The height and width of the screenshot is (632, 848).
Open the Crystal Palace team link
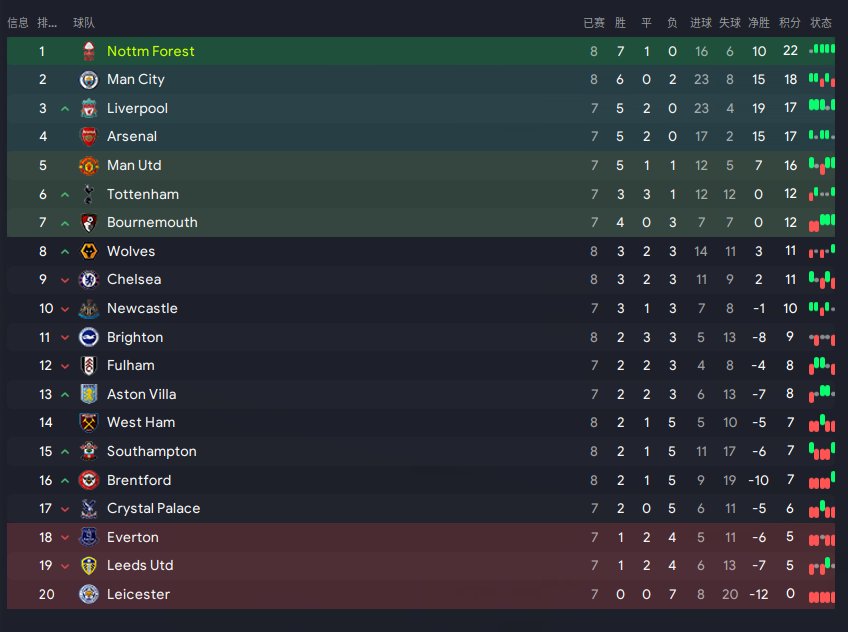[x=154, y=508]
